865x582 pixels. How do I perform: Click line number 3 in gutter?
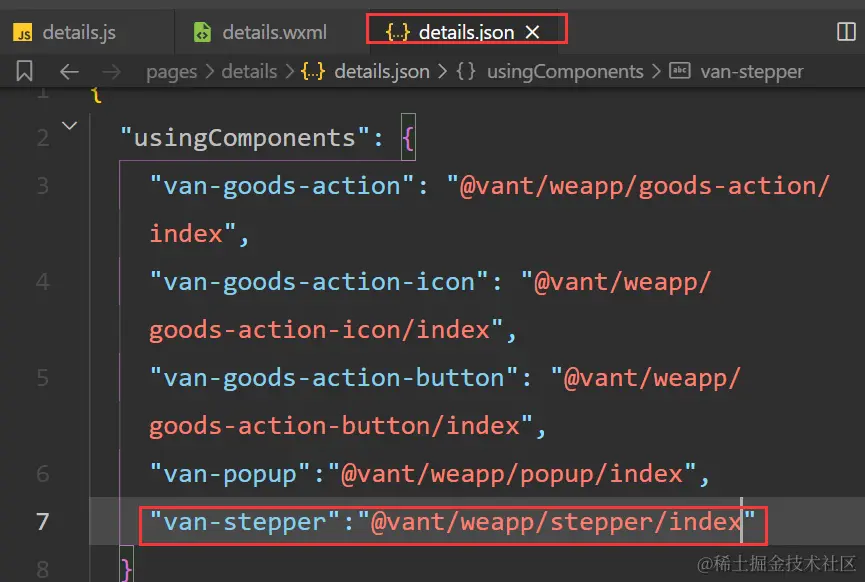point(42,186)
